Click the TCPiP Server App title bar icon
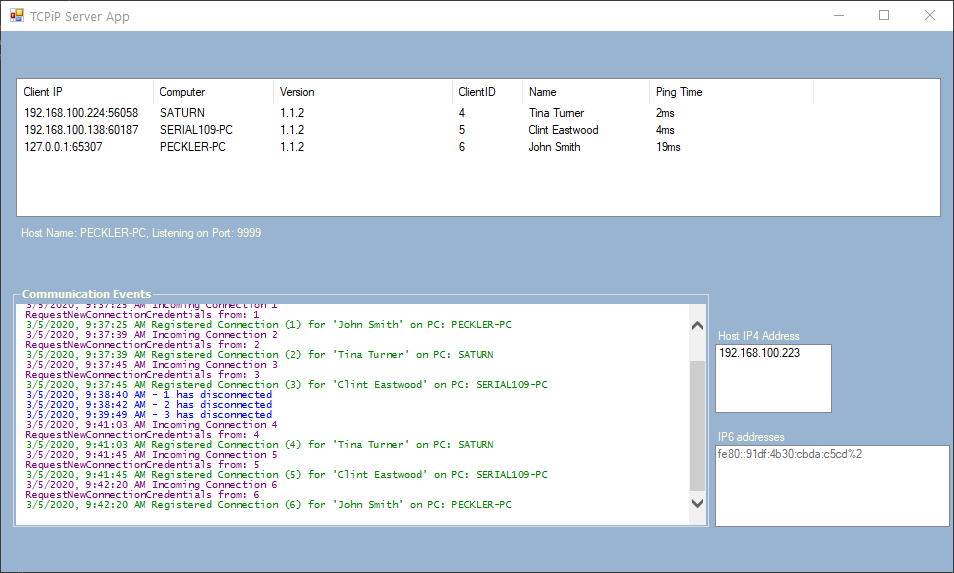The height and width of the screenshot is (573, 954). [x=16, y=16]
